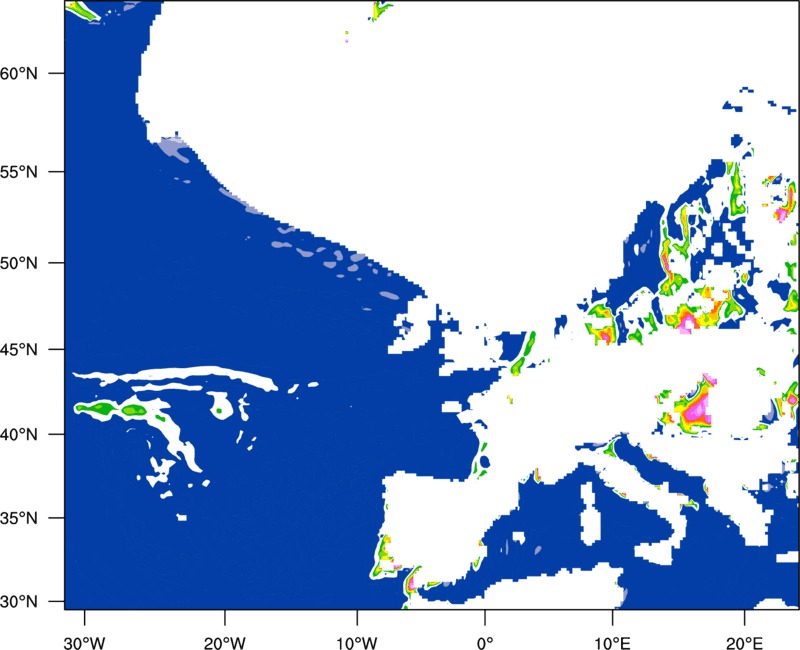Click the 50°N latitude label
Viewport: 800px width, 650px height.
pyautogui.click(x=19, y=263)
